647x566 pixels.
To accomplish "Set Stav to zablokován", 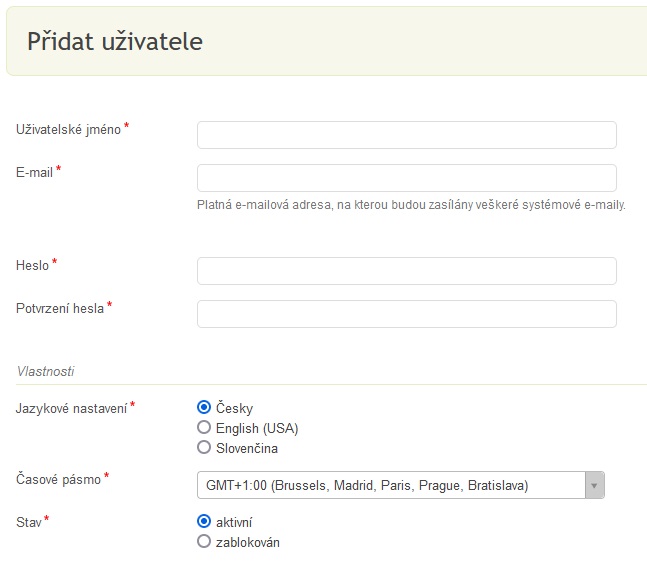I will click(x=204, y=541).
